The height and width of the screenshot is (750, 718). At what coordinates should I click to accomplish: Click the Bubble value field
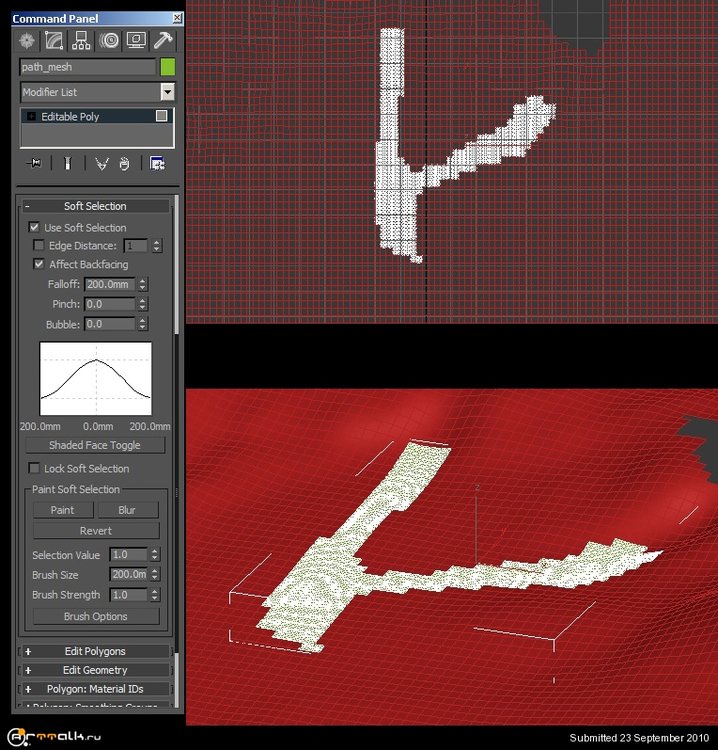(110, 324)
